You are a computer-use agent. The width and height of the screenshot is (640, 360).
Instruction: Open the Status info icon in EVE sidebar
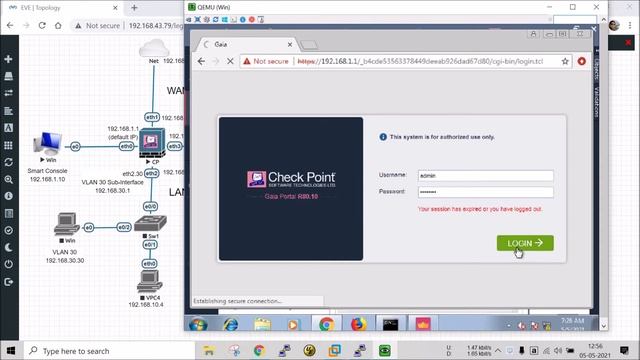[x=8, y=196]
